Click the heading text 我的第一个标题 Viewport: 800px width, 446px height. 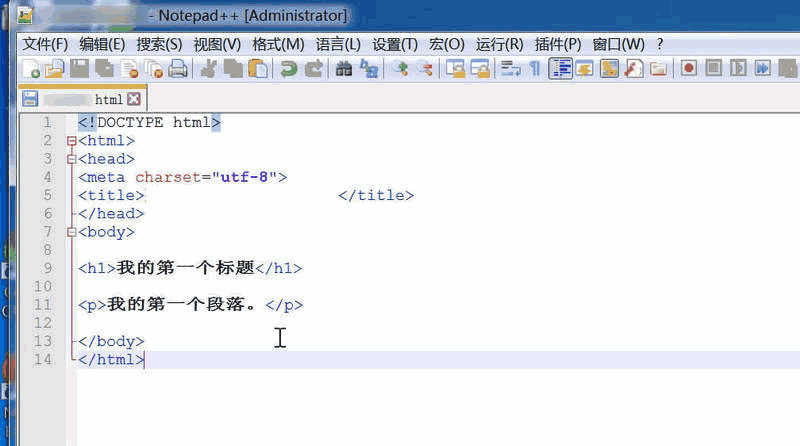point(185,267)
